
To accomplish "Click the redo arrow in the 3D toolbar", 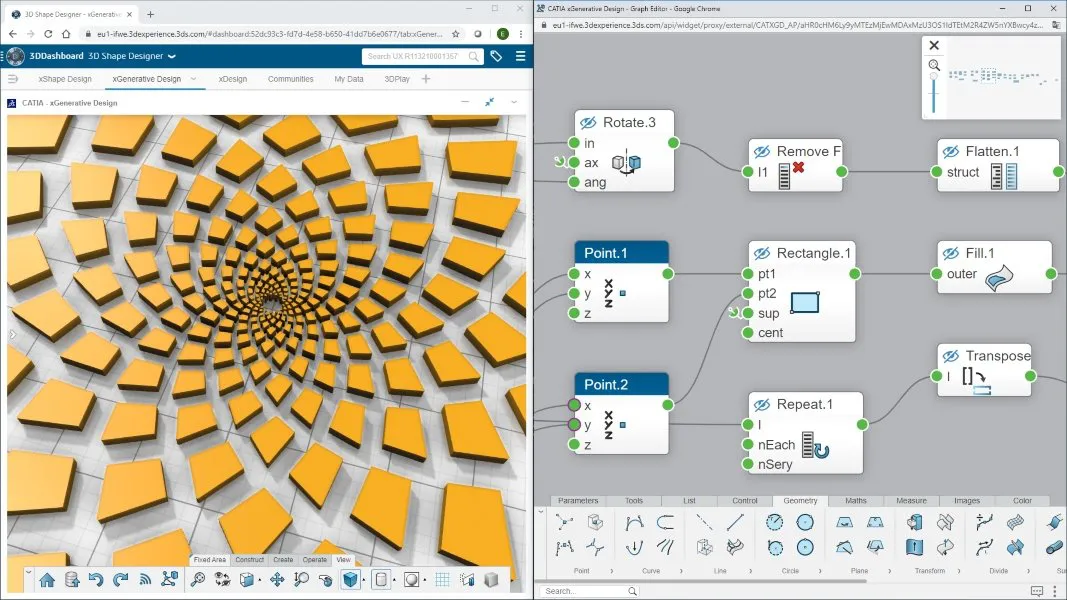I will tap(120, 580).
